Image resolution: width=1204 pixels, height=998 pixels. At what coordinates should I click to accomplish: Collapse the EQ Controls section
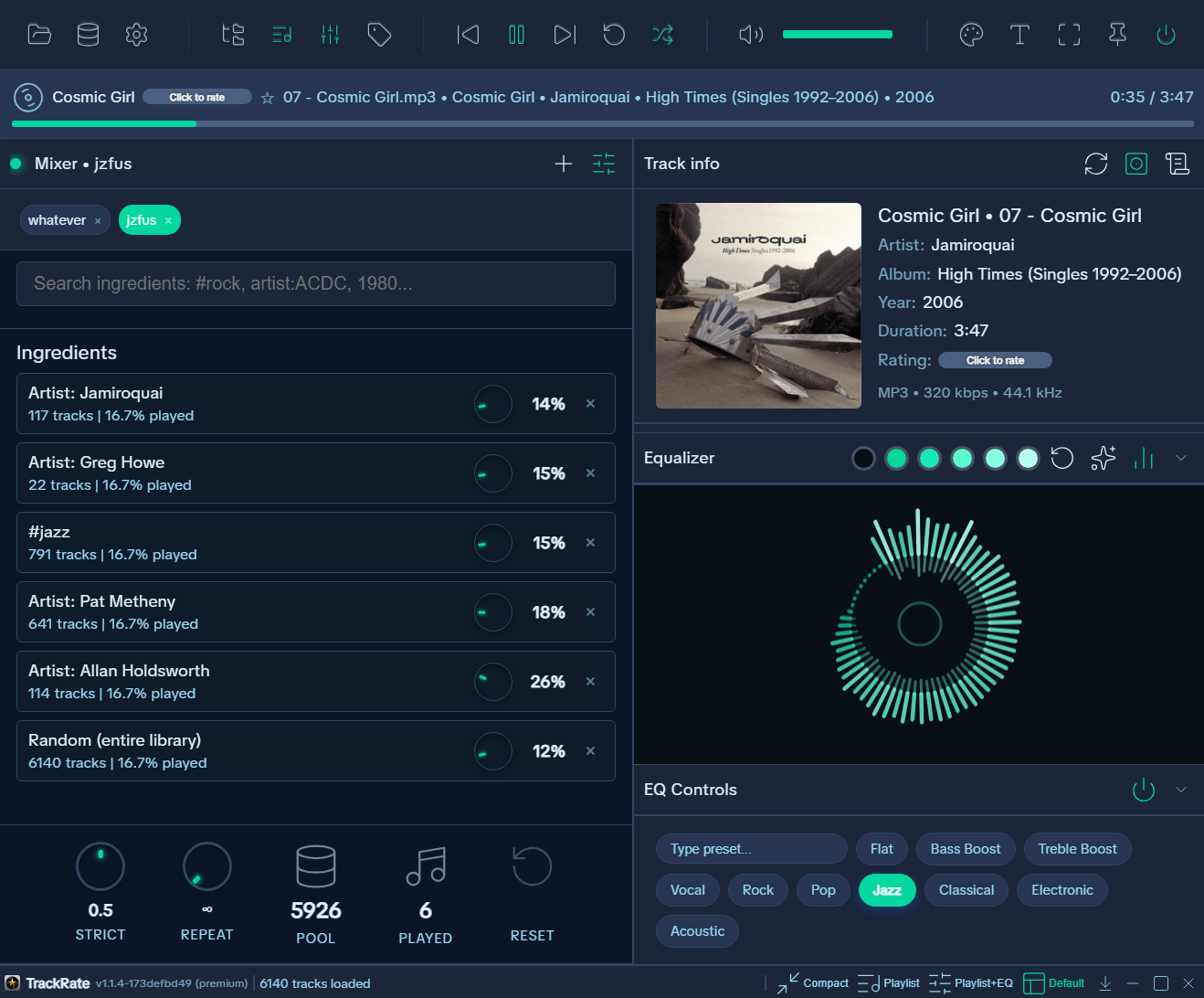point(1181,790)
